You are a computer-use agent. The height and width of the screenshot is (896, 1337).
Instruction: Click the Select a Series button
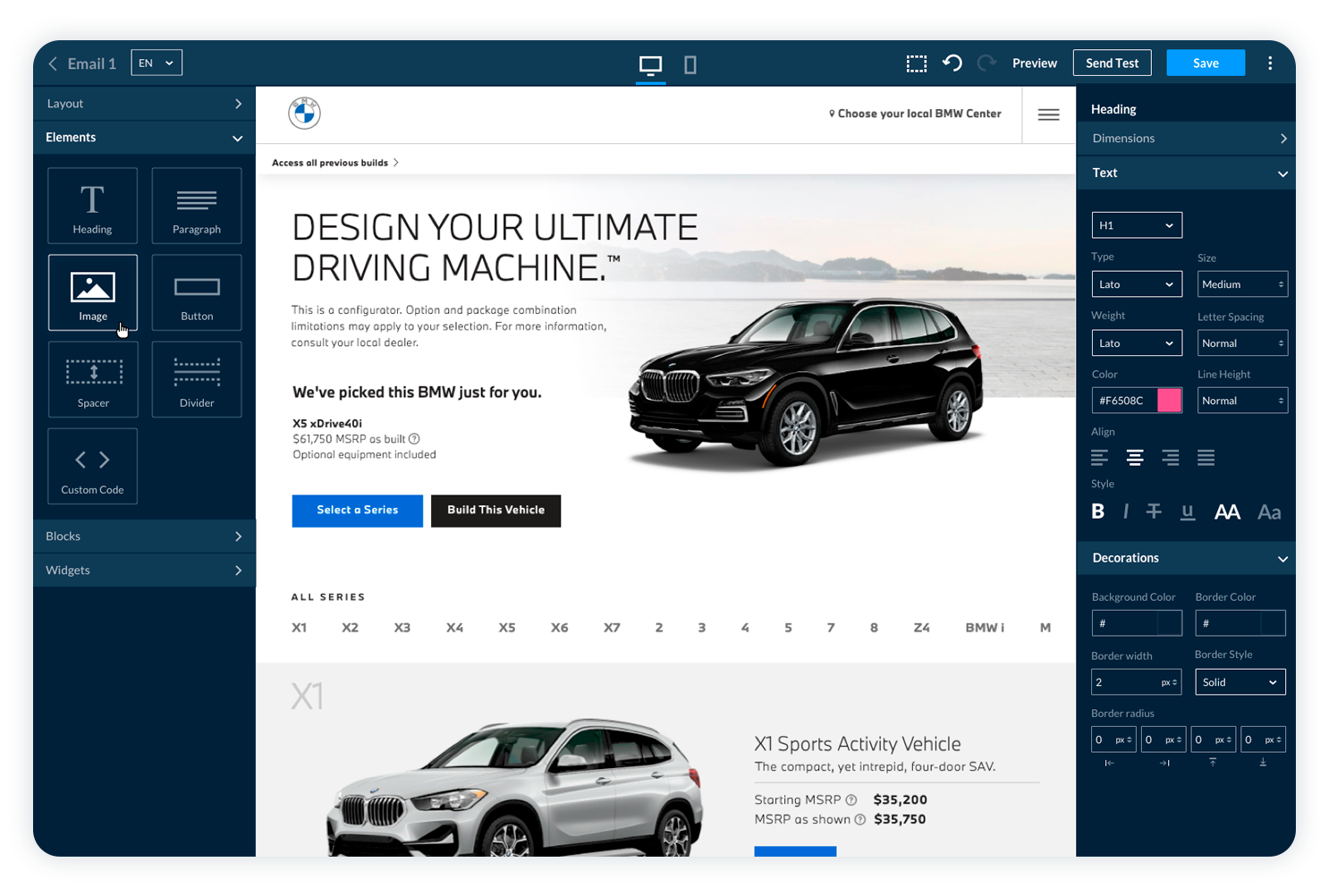coord(357,511)
